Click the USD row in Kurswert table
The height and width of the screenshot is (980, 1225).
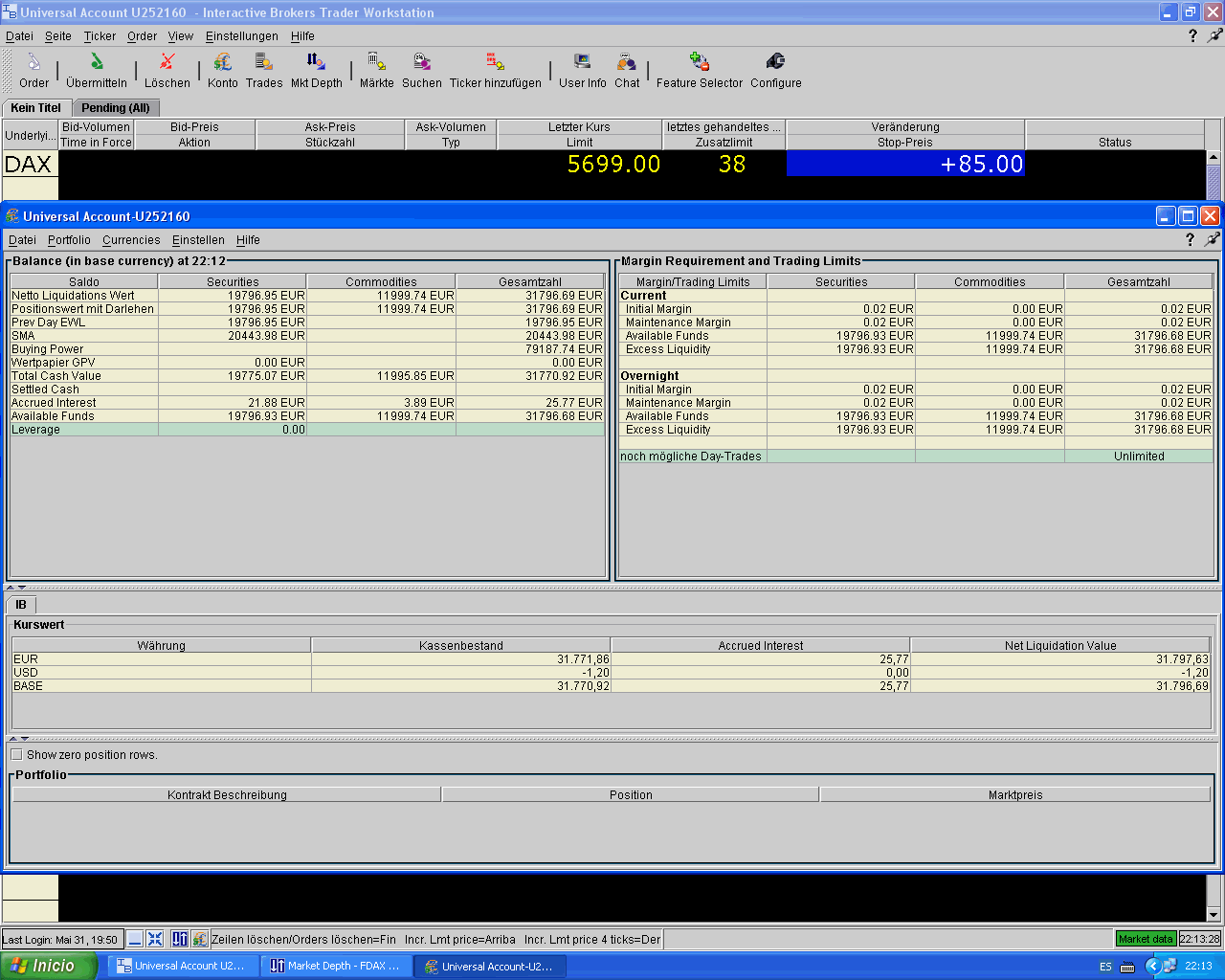[x=611, y=673]
